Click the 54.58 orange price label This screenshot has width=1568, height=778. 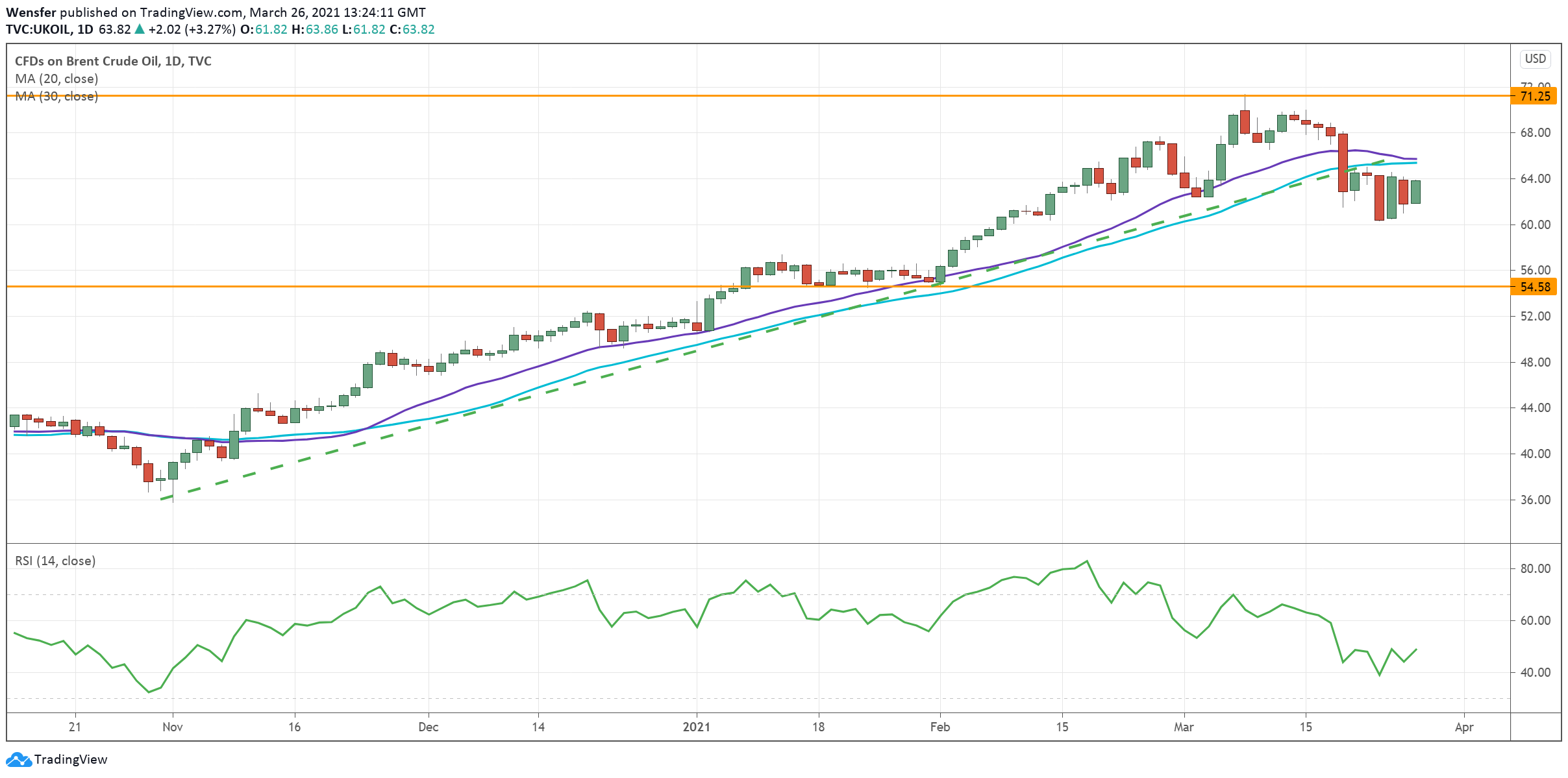pos(1535,287)
